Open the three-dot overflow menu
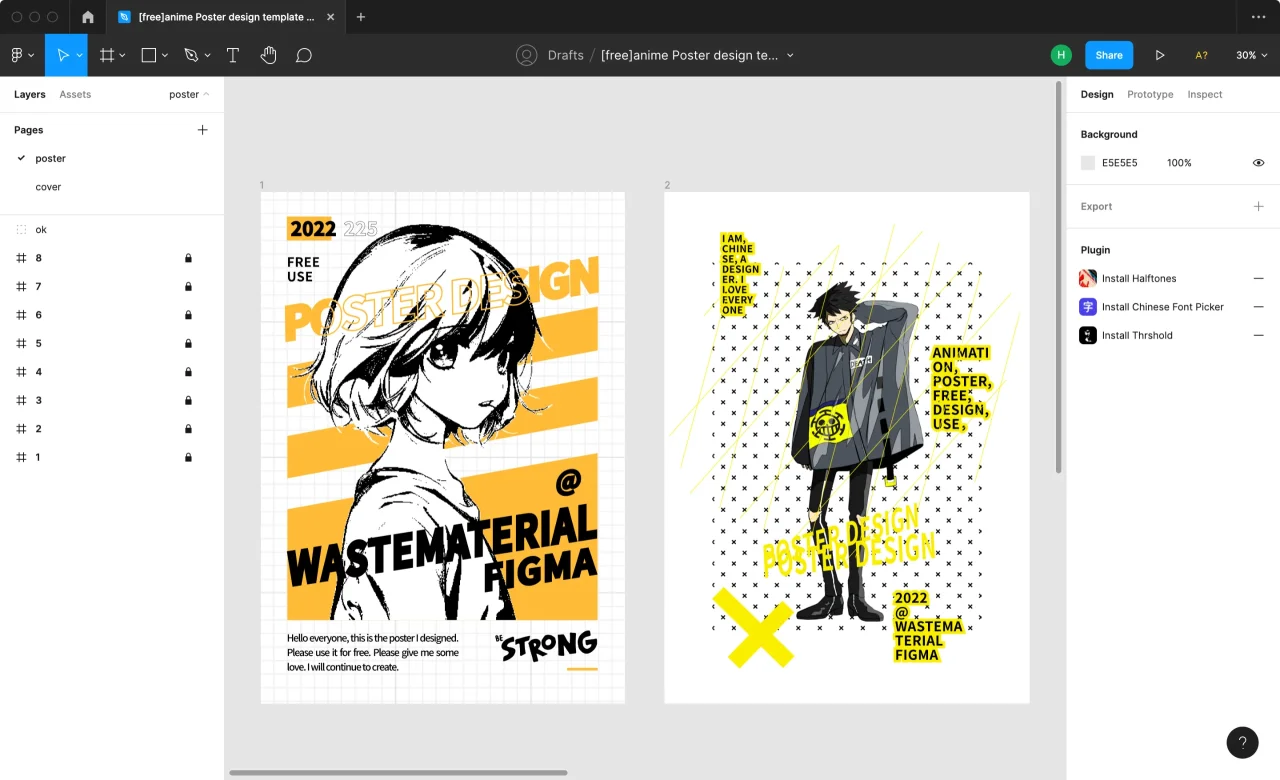Viewport: 1280px width, 780px height. (x=1258, y=17)
